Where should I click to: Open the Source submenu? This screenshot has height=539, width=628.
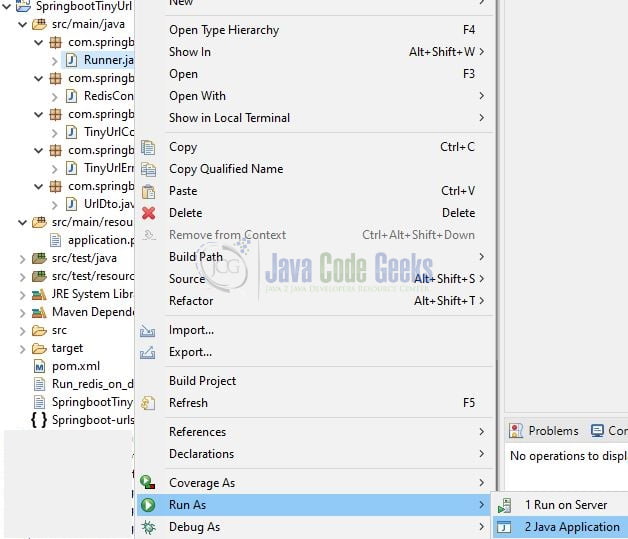pos(315,279)
